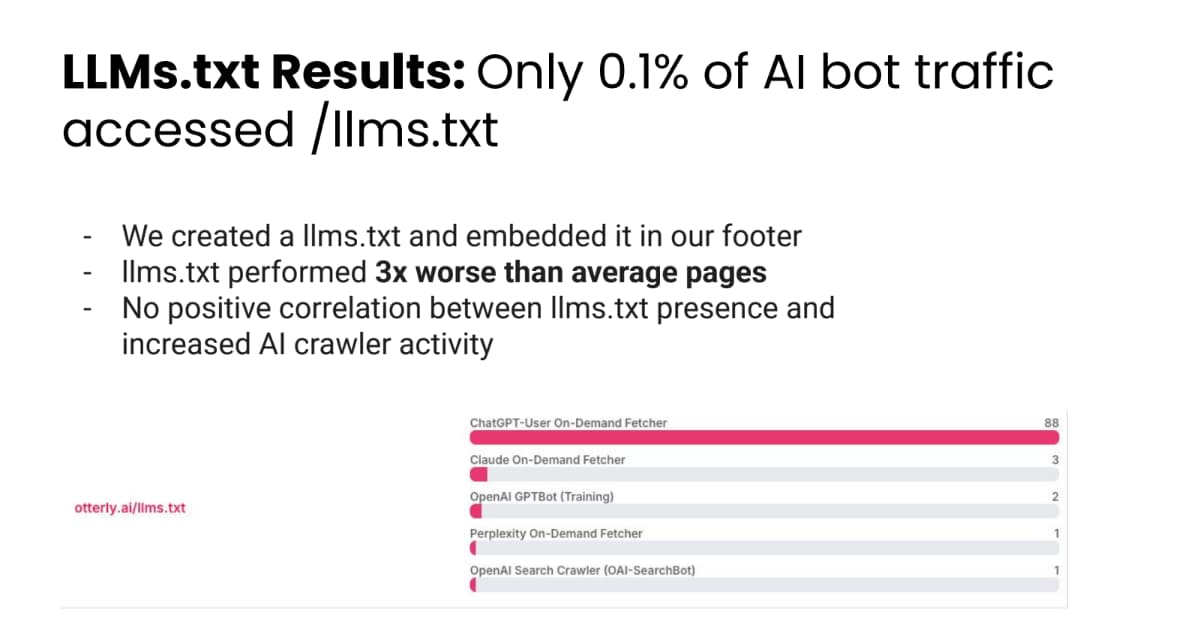Image resolution: width=1194 pixels, height=630 pixels.
Task: Click the count 88 beside ChatGPT-User
Action: point(1052,423)
